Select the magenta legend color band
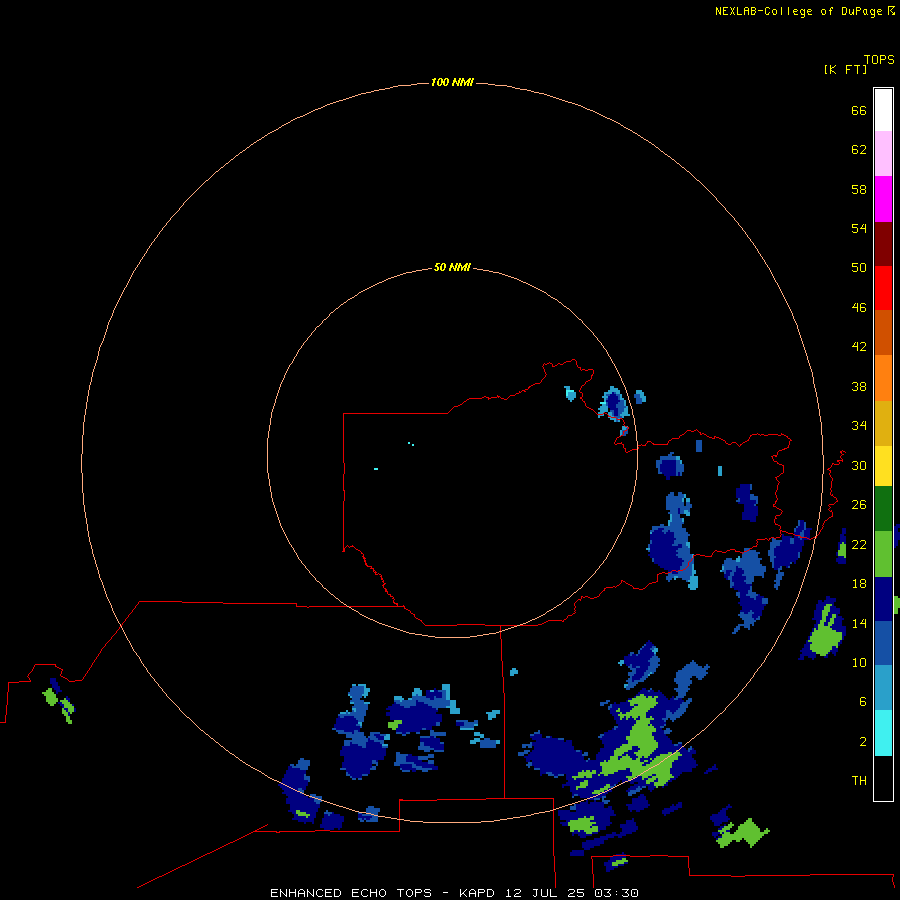This screenshot has width=900, height=900. pos(883,199)
